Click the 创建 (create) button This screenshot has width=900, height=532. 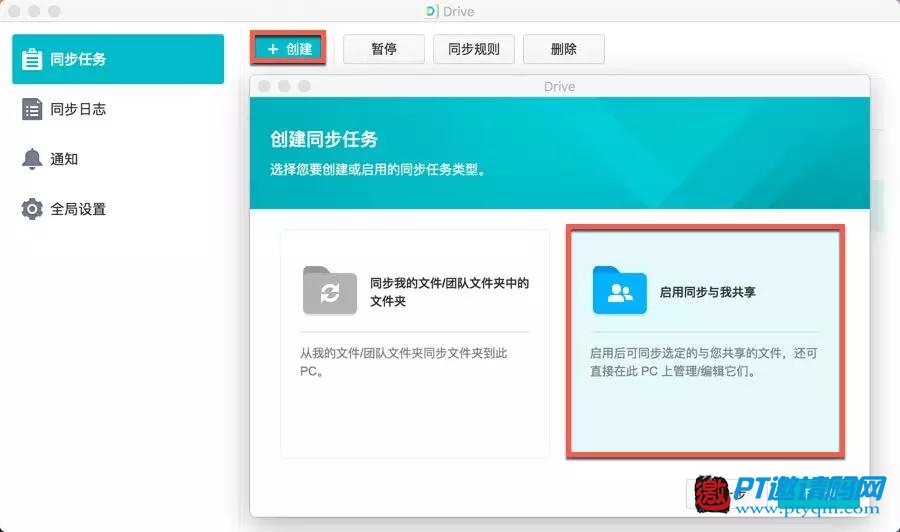coord(289,49)
